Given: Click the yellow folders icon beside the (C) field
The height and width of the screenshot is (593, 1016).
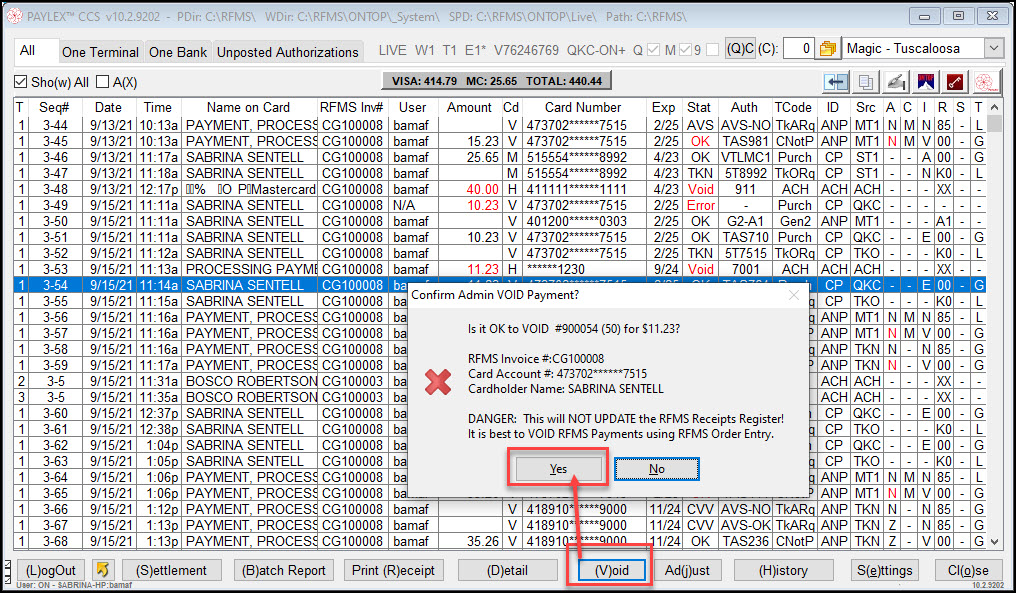Looking at the screenshot, I should coord(827,49).
